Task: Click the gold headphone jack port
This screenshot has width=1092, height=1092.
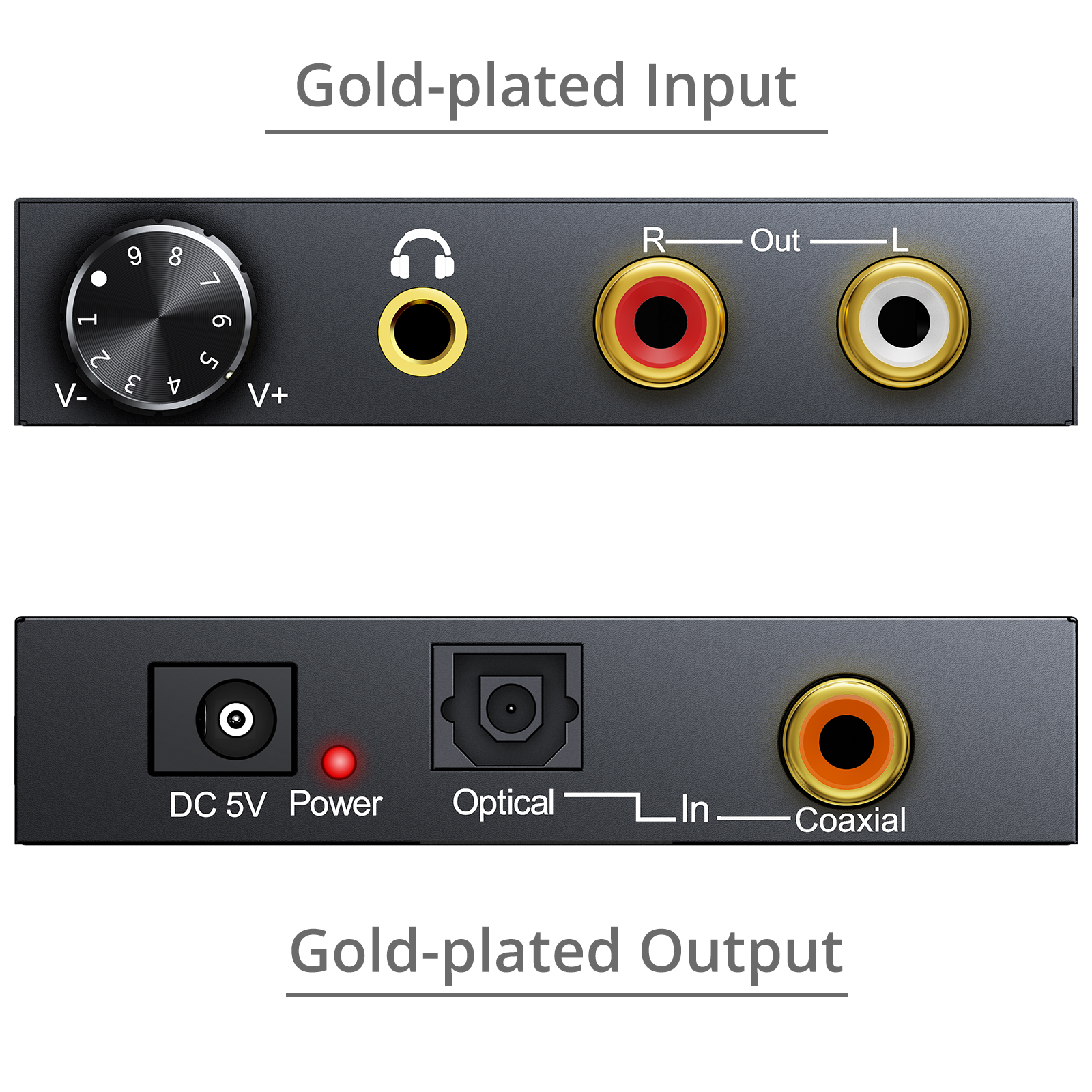Action: pyautogui.click(x=422, y=332)
